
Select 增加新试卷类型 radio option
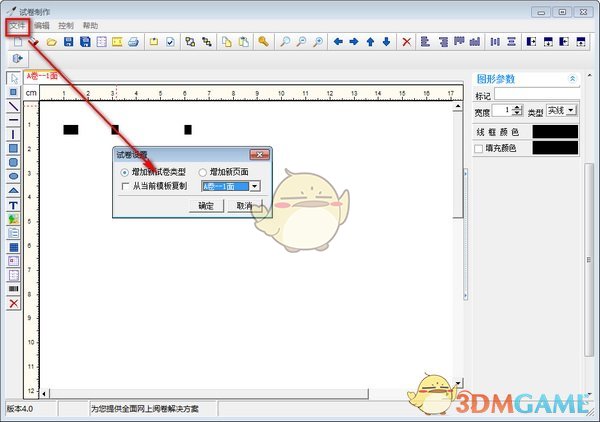coord(124,173)
